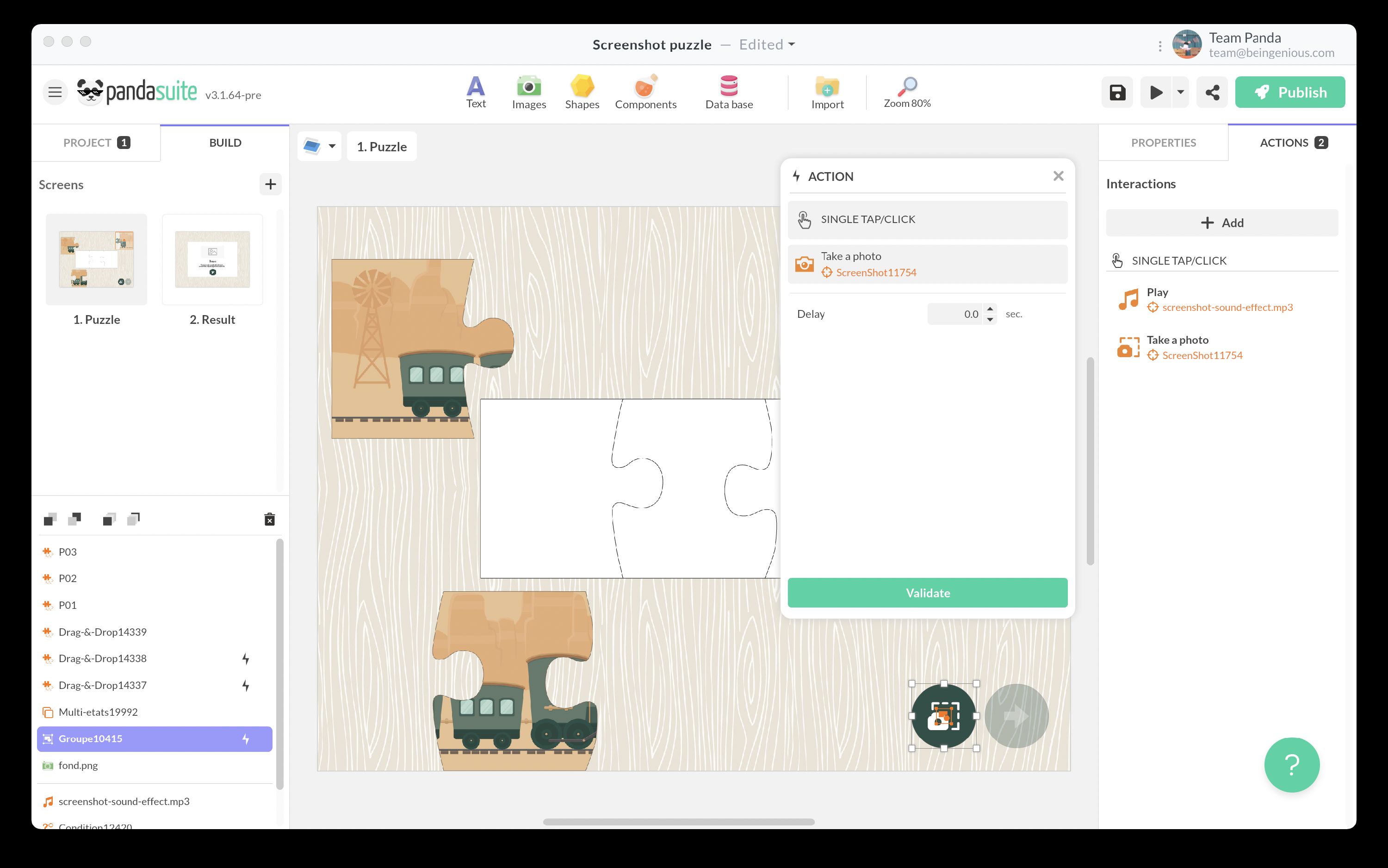
Task: Click the Share icon
Action: tap(1212, 92)
